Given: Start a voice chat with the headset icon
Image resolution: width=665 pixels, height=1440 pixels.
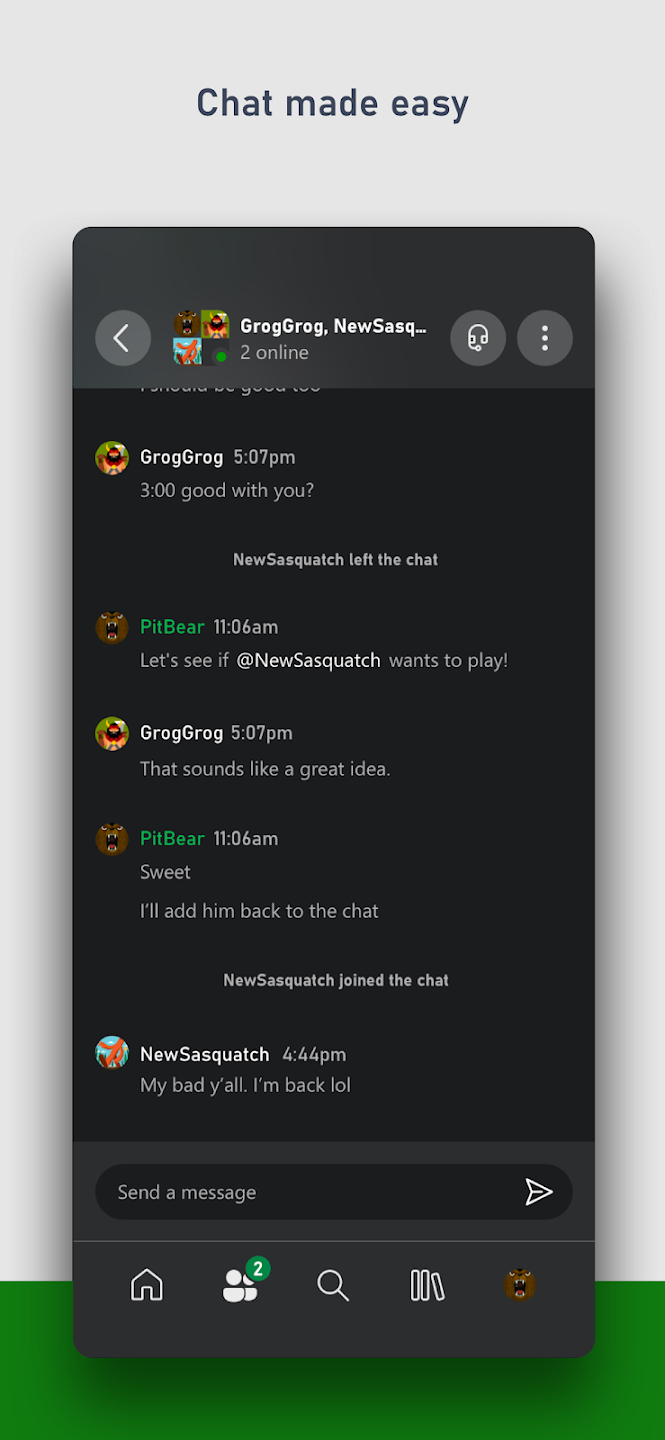Looking at the screenshot, I should tap(478, 338).
